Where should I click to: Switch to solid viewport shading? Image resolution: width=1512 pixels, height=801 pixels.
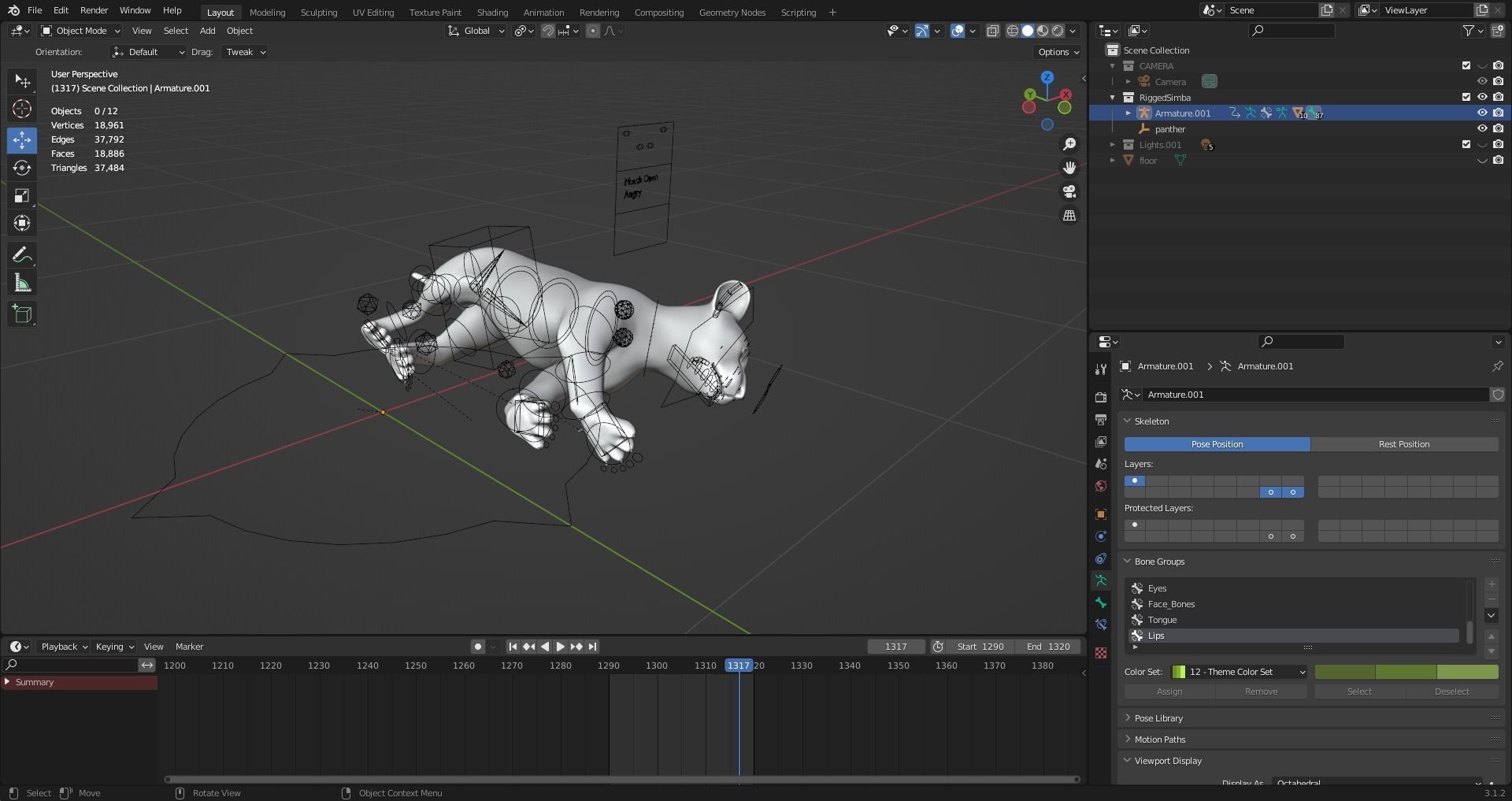tap(1028, 31)
